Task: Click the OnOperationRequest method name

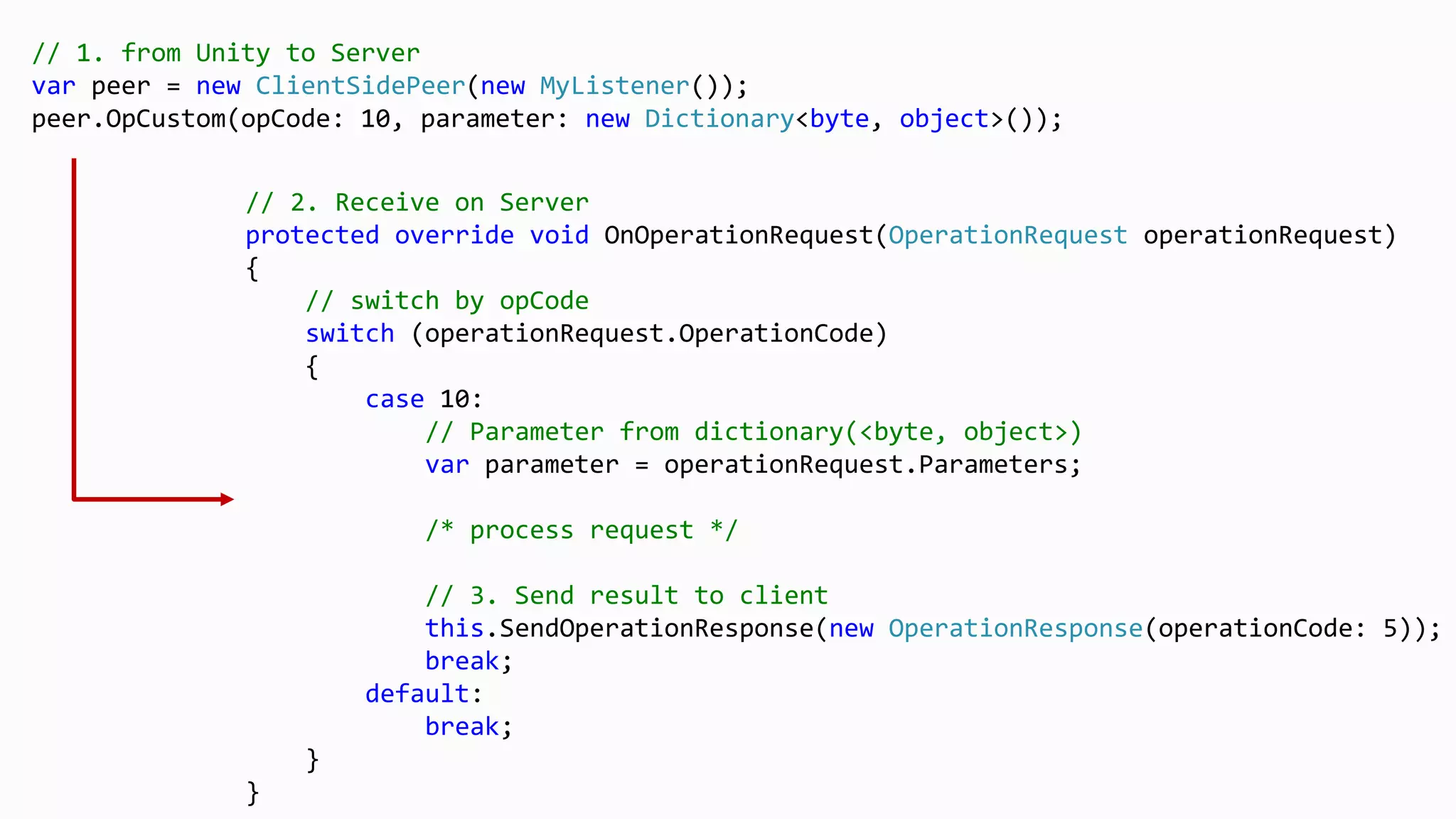Action: click(x=738, y=235)
